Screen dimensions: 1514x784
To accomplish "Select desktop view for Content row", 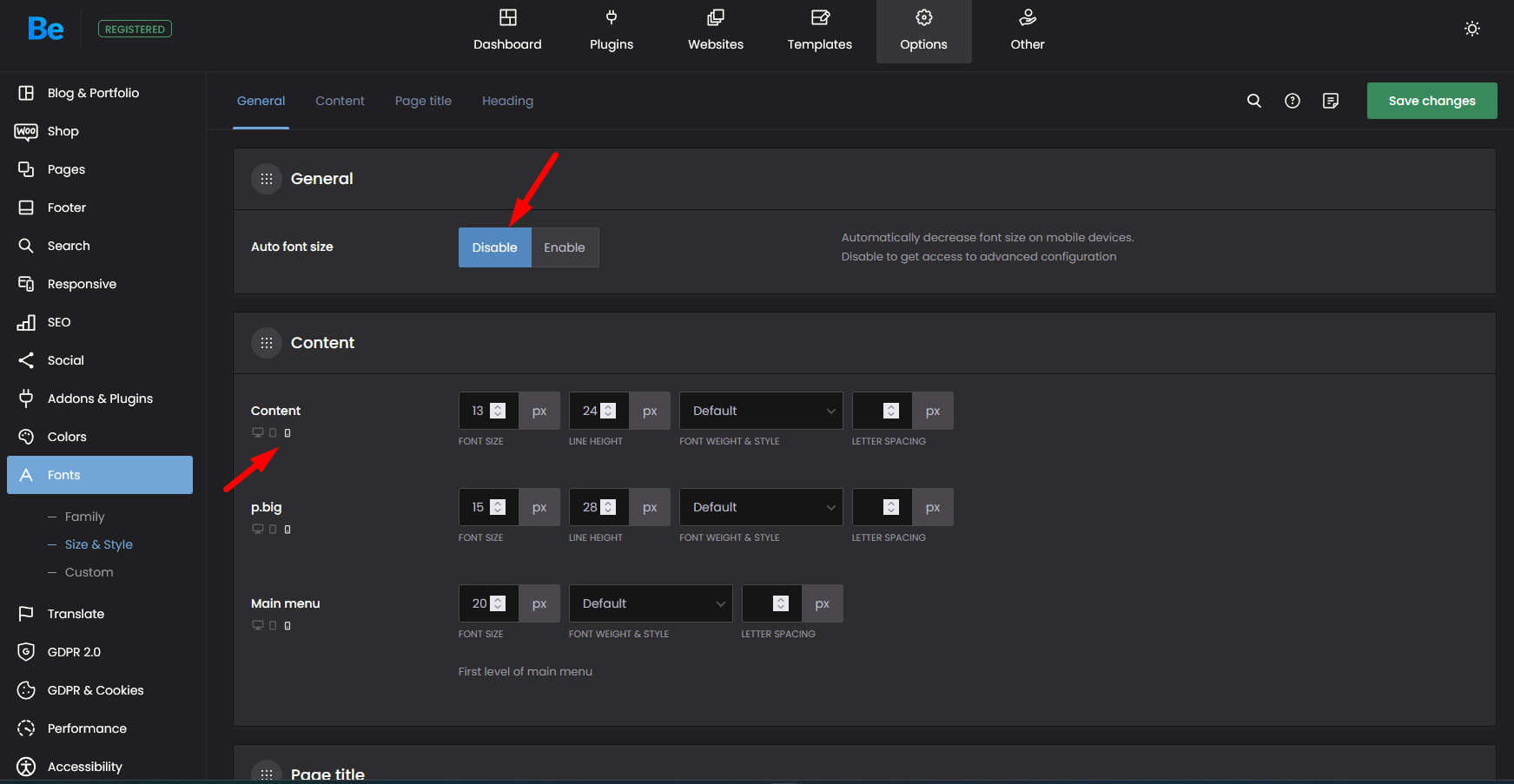I will [257, 432].
